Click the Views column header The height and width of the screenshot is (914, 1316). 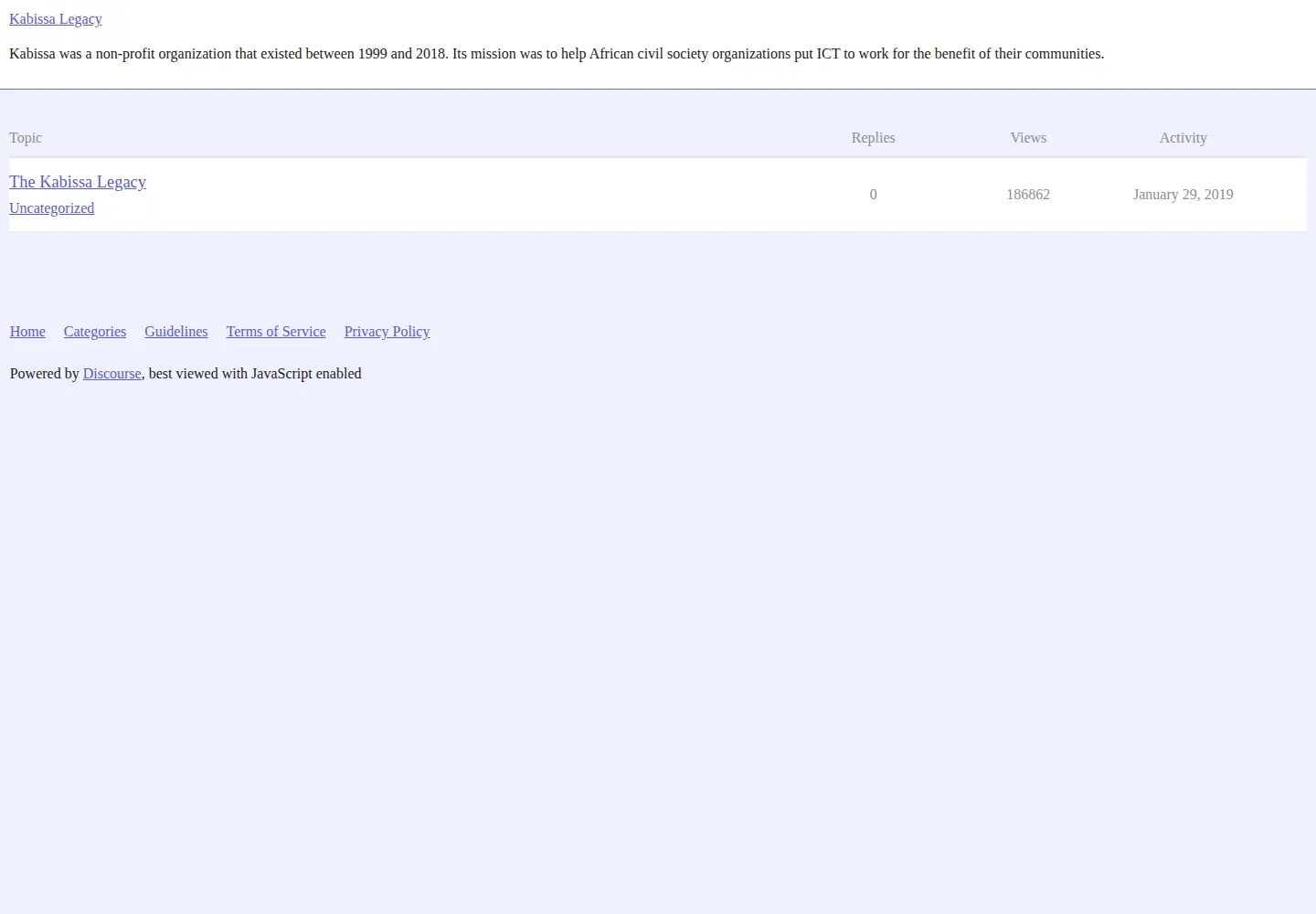1028,138
